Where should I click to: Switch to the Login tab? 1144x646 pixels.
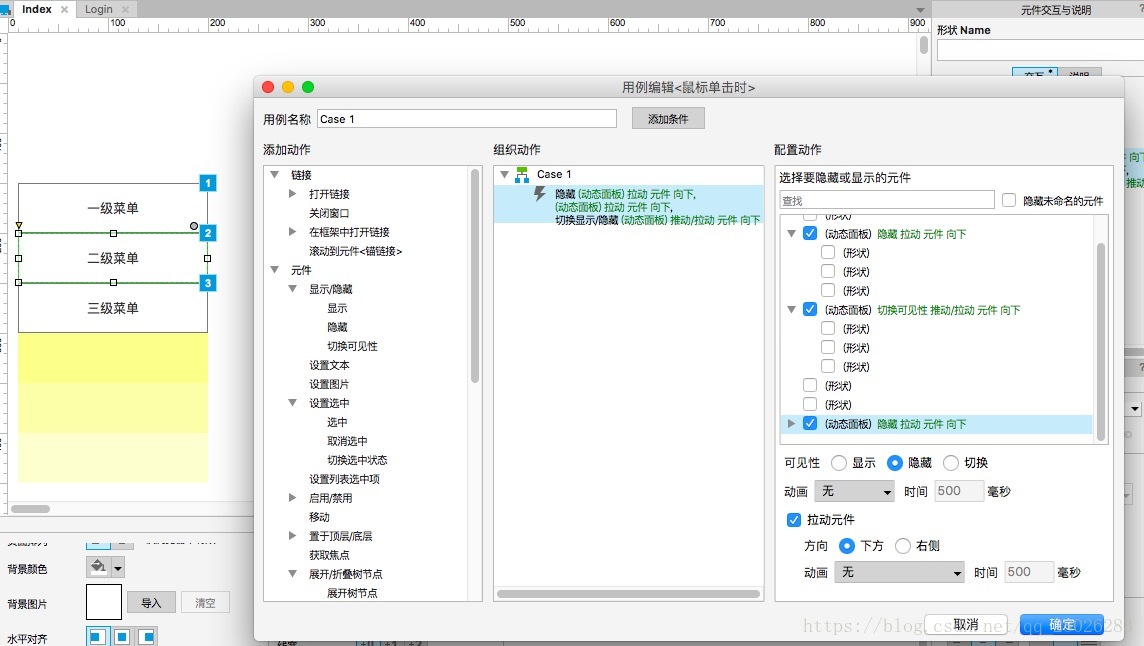(x=98, y=9)
